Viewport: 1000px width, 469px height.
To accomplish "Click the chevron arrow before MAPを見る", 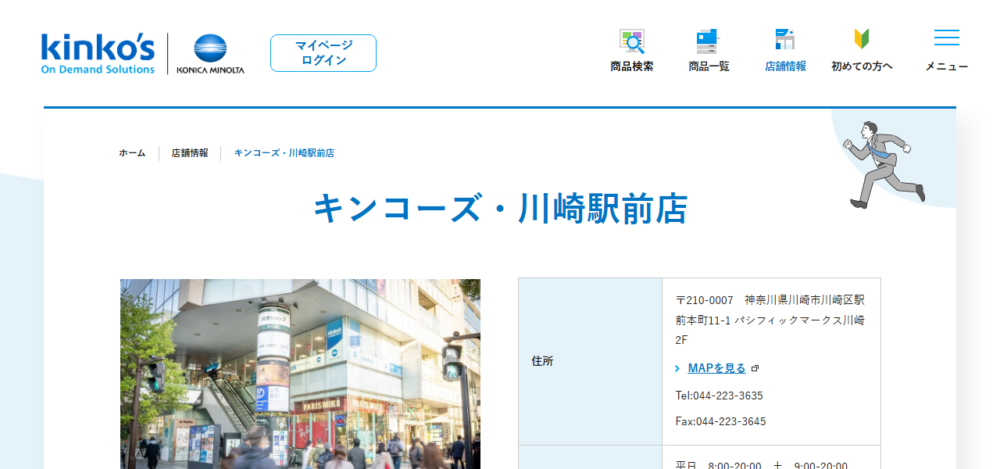I will 678,369.
